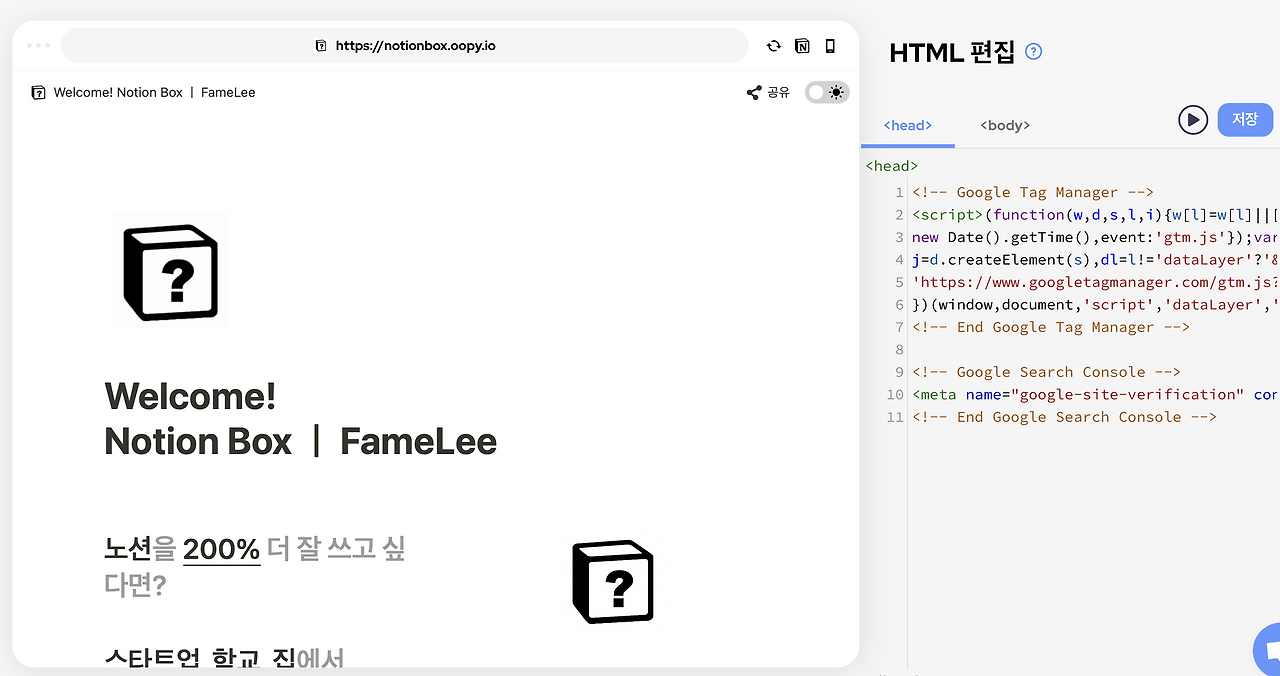Image resolution: width=1280 pixels, height=676 pixels.
Task: Open the Notion icon in preview bar
Action: (x=802, y=46)
